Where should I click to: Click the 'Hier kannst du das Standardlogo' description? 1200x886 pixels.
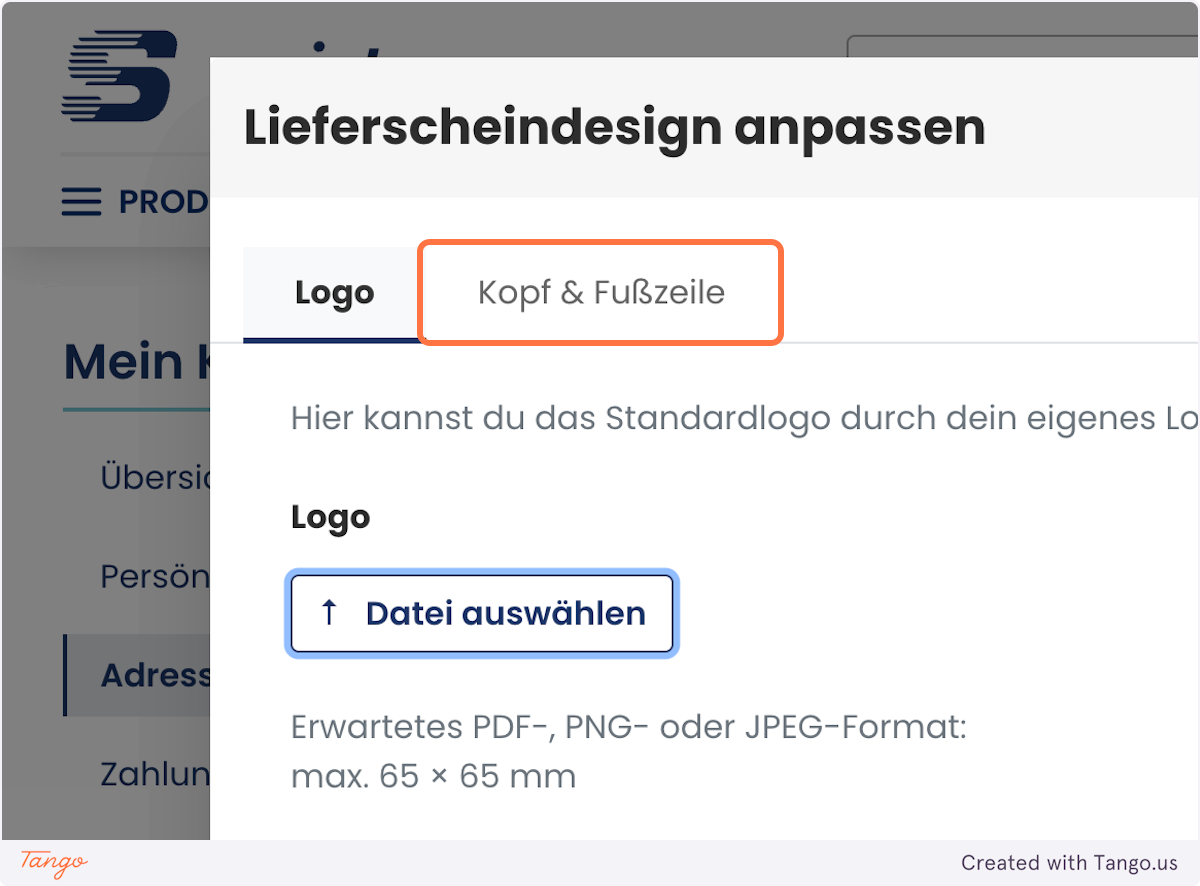point(745,418)
